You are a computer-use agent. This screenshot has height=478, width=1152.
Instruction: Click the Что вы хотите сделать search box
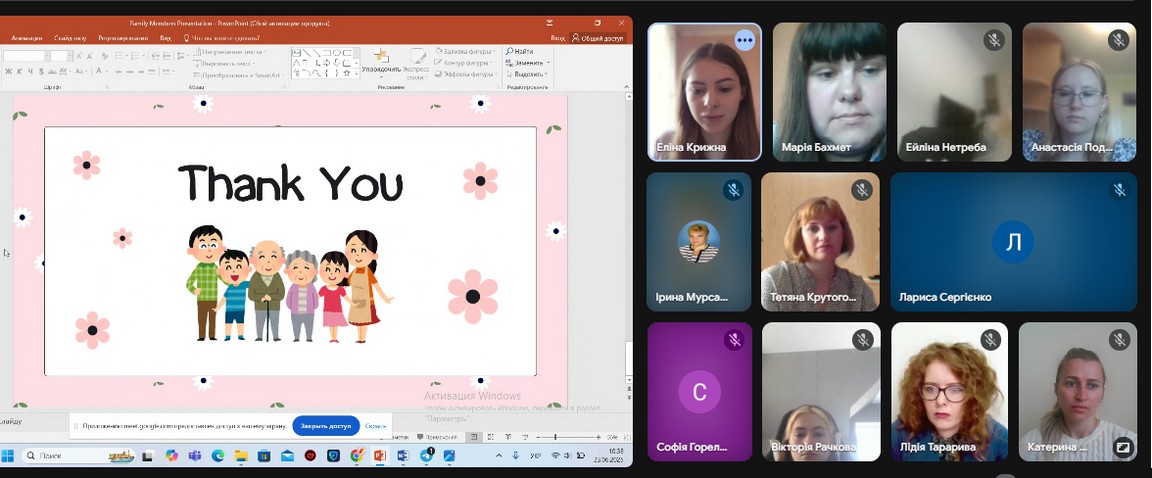[220, 37]
